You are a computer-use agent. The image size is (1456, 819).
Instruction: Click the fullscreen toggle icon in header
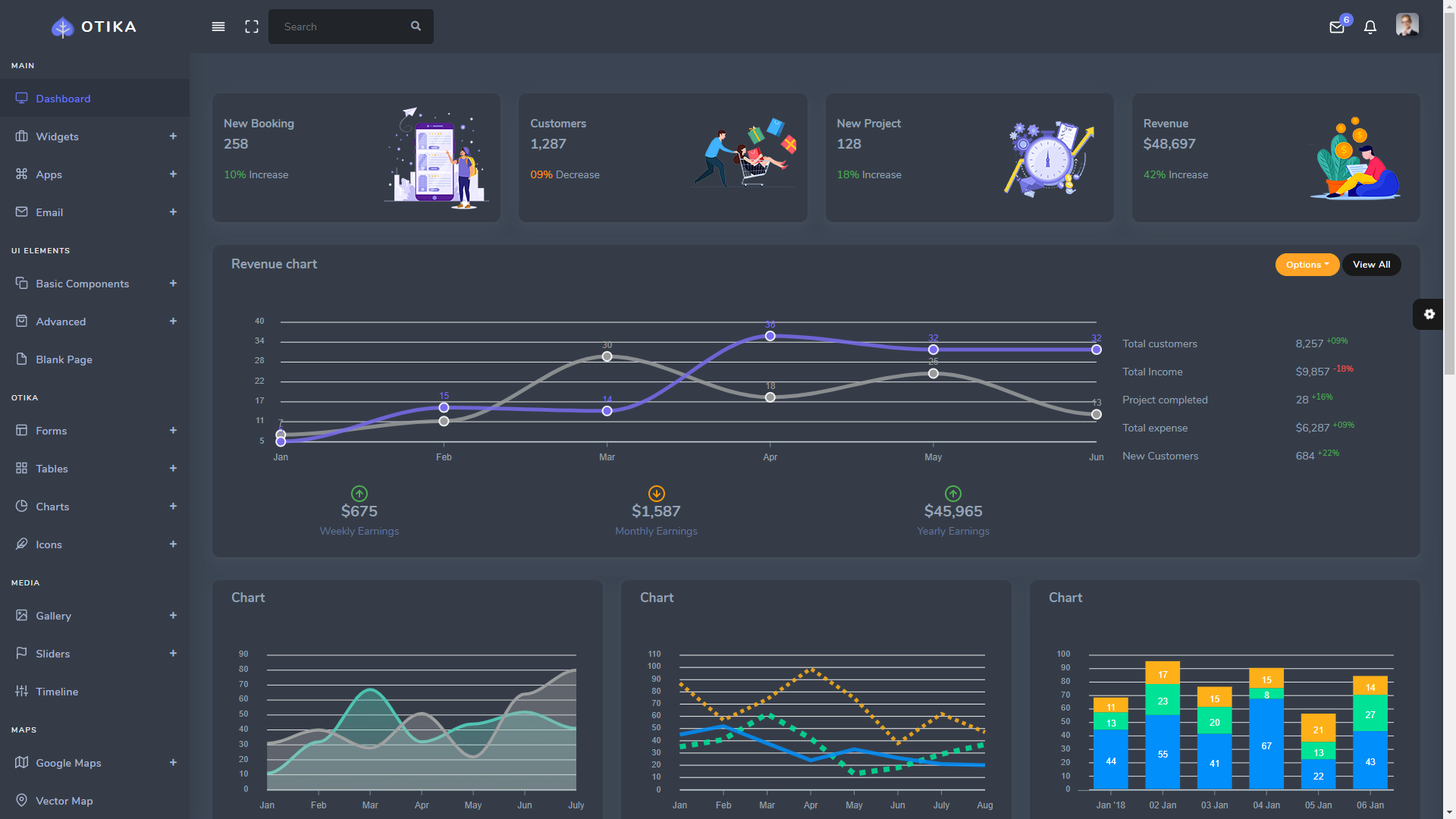252,26
